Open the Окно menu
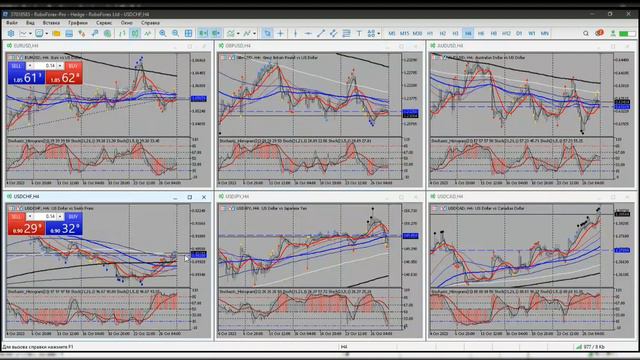This screenshot has width=640, height=360. click(x=127, y=23)
